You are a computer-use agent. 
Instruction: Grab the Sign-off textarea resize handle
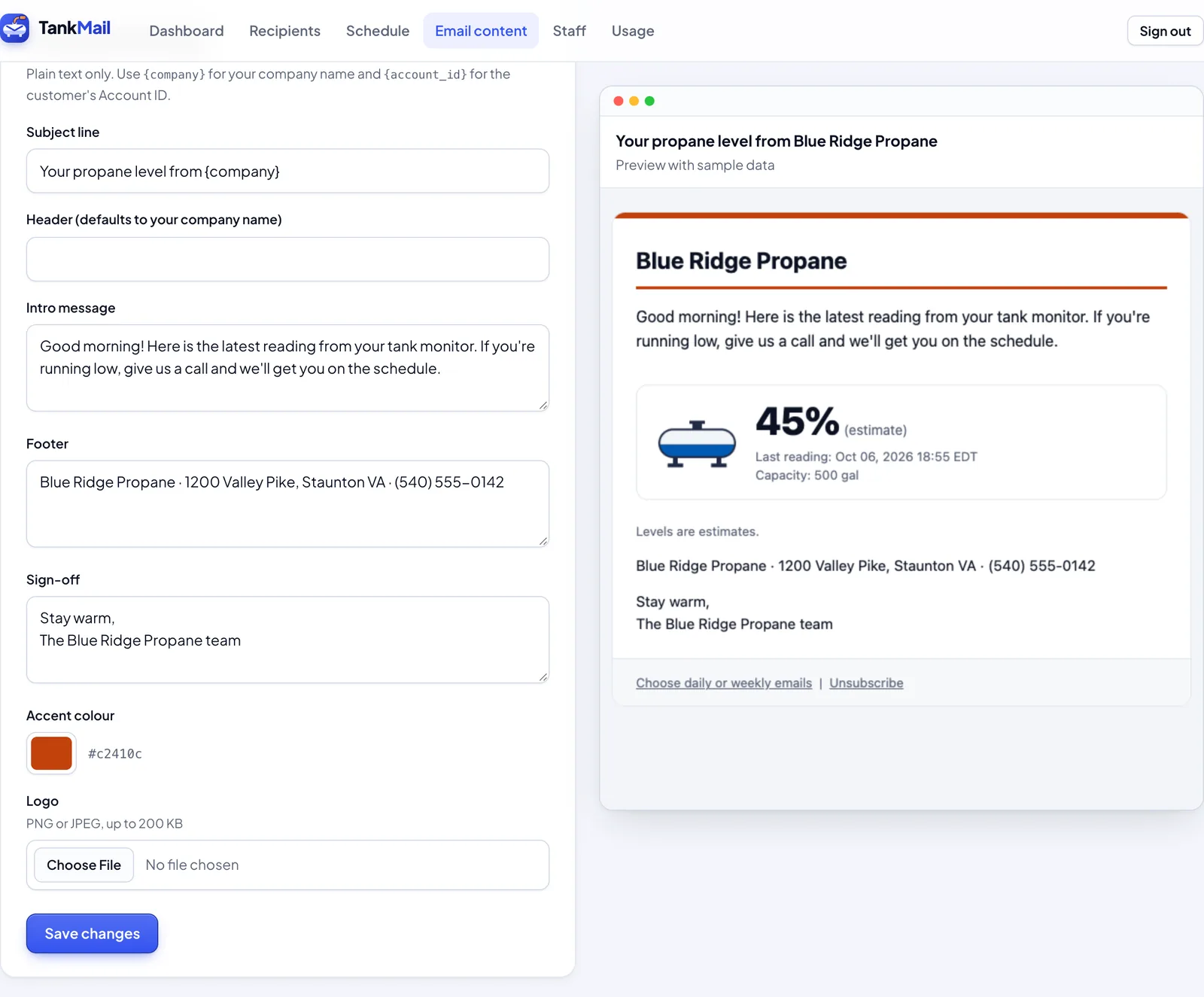[543, 677]
